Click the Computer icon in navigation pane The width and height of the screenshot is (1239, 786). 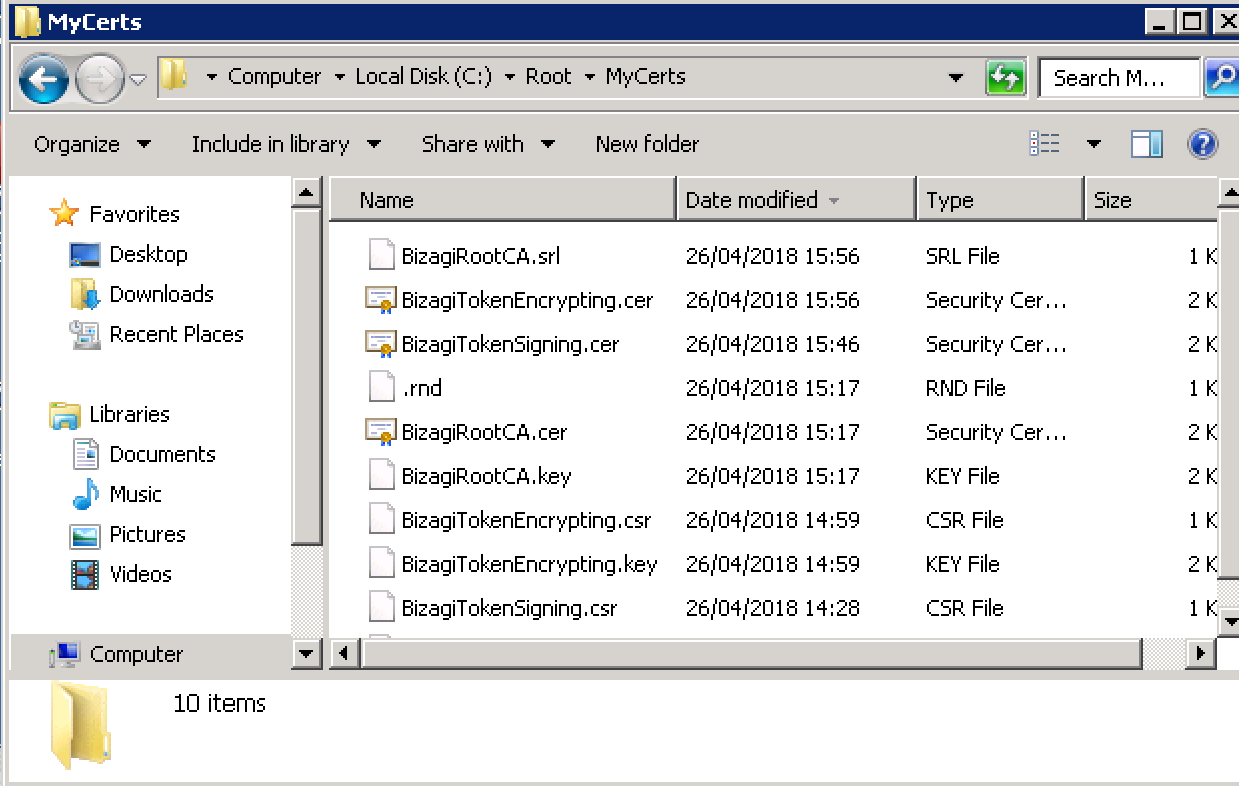(x=65, y=655)
